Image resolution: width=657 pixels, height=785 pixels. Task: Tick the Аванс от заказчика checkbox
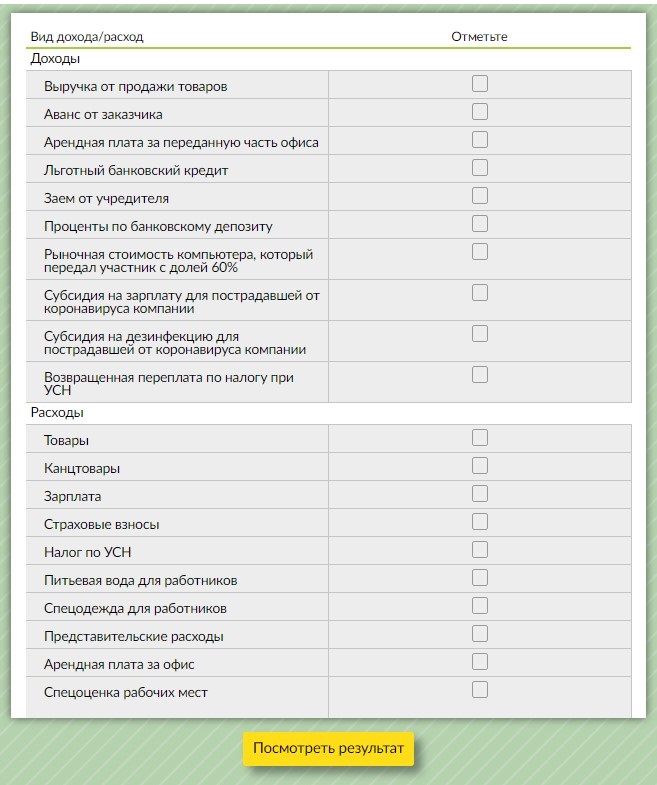coord(480,112)
